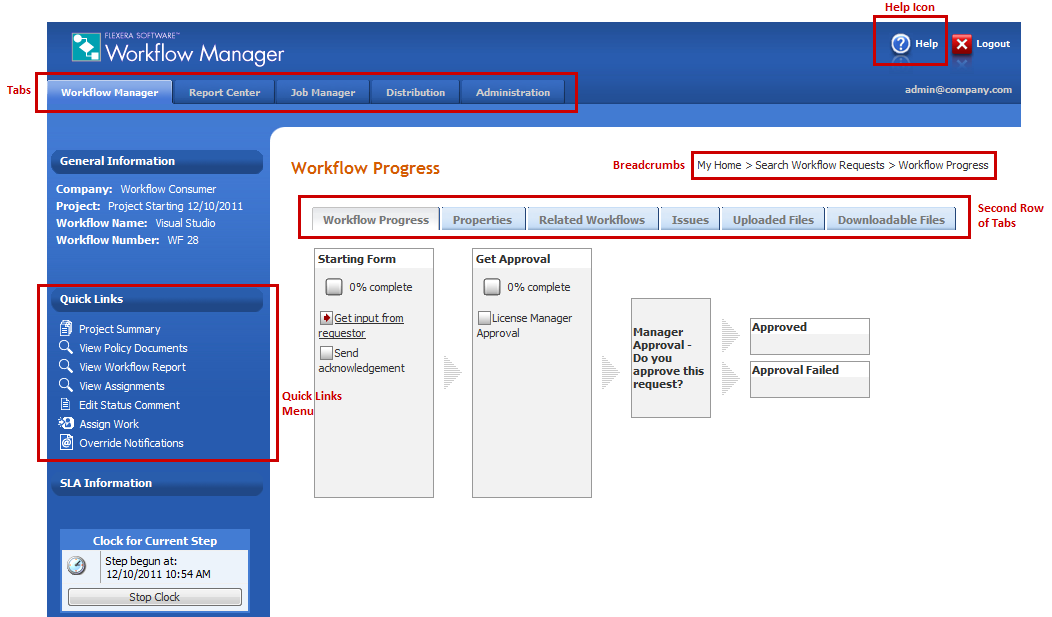The height and width of the screenshot is (617, 1052).
Task: Click the Assign Work link
Action: click(109, 424)
